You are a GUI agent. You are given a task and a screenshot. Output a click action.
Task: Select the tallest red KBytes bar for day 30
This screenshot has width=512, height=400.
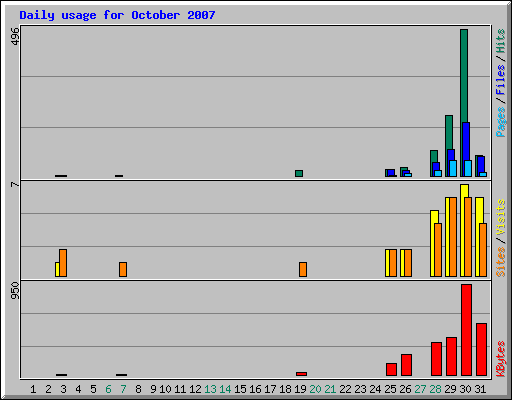point(466,330)
